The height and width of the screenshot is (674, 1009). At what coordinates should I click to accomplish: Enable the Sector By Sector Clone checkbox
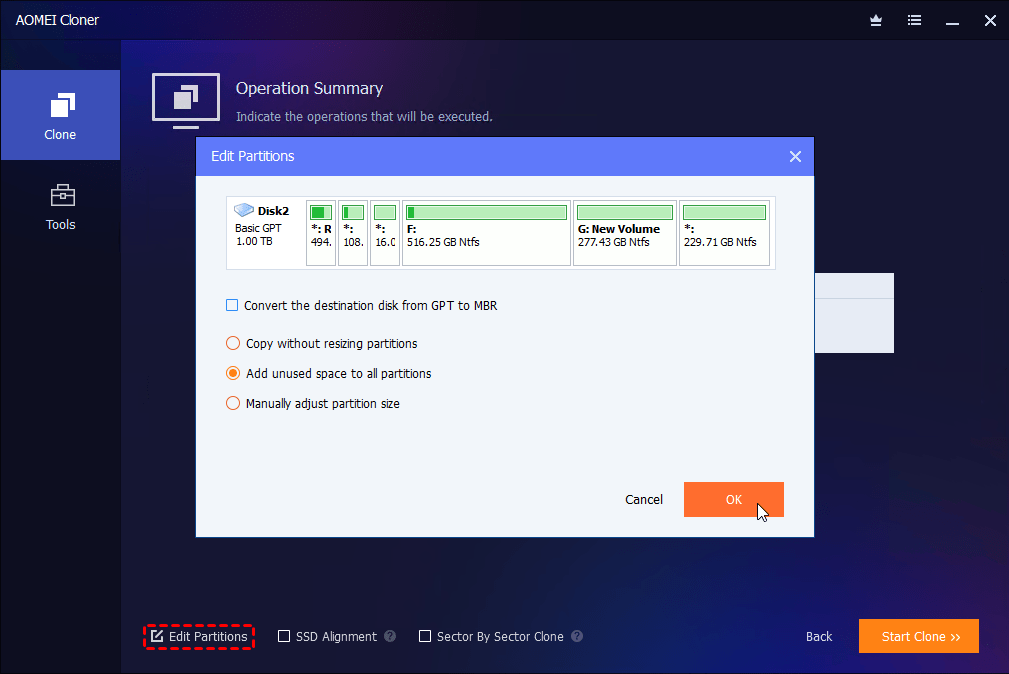click(425, 637)
